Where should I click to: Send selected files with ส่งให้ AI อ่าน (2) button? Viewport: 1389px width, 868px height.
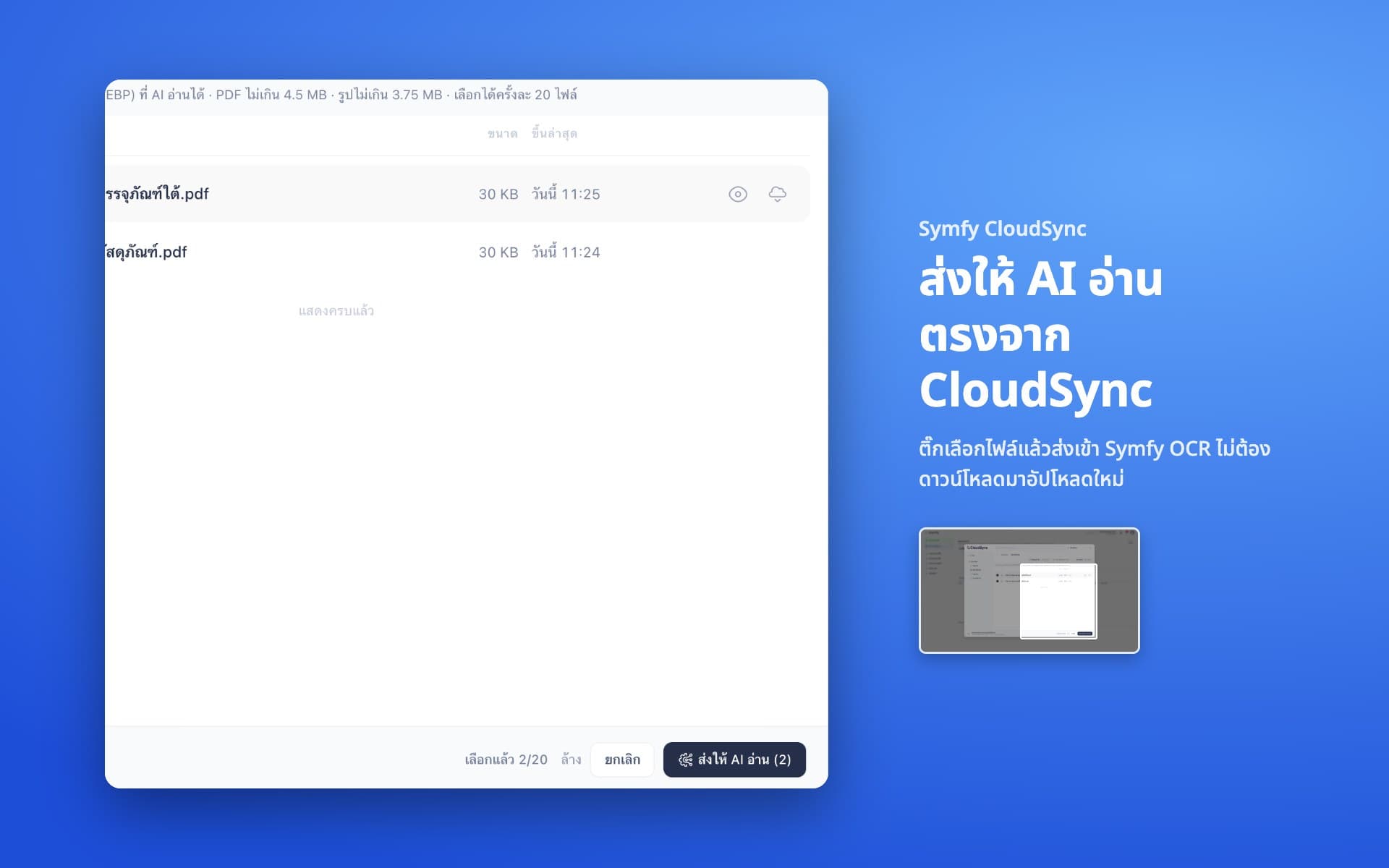pos(734,759)
